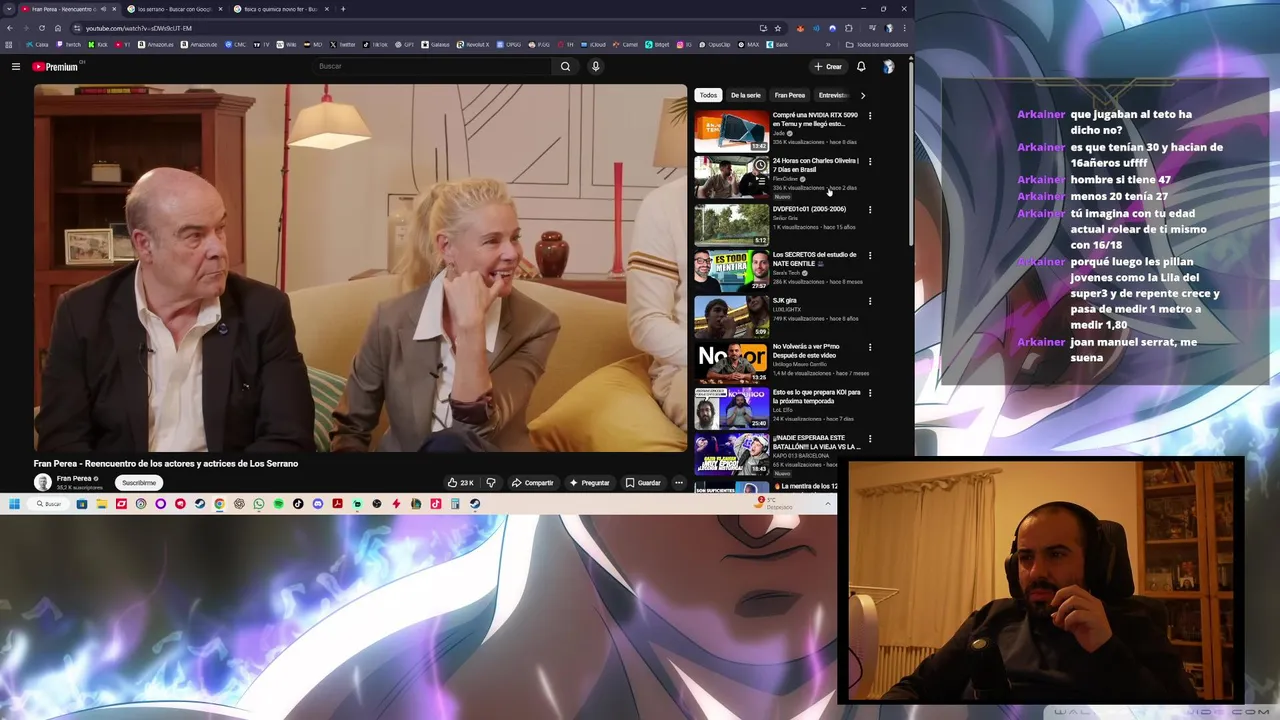Open browser home page icon
Image resolution: width=1280 pixels, height=720 pixels.
(57, 28)
